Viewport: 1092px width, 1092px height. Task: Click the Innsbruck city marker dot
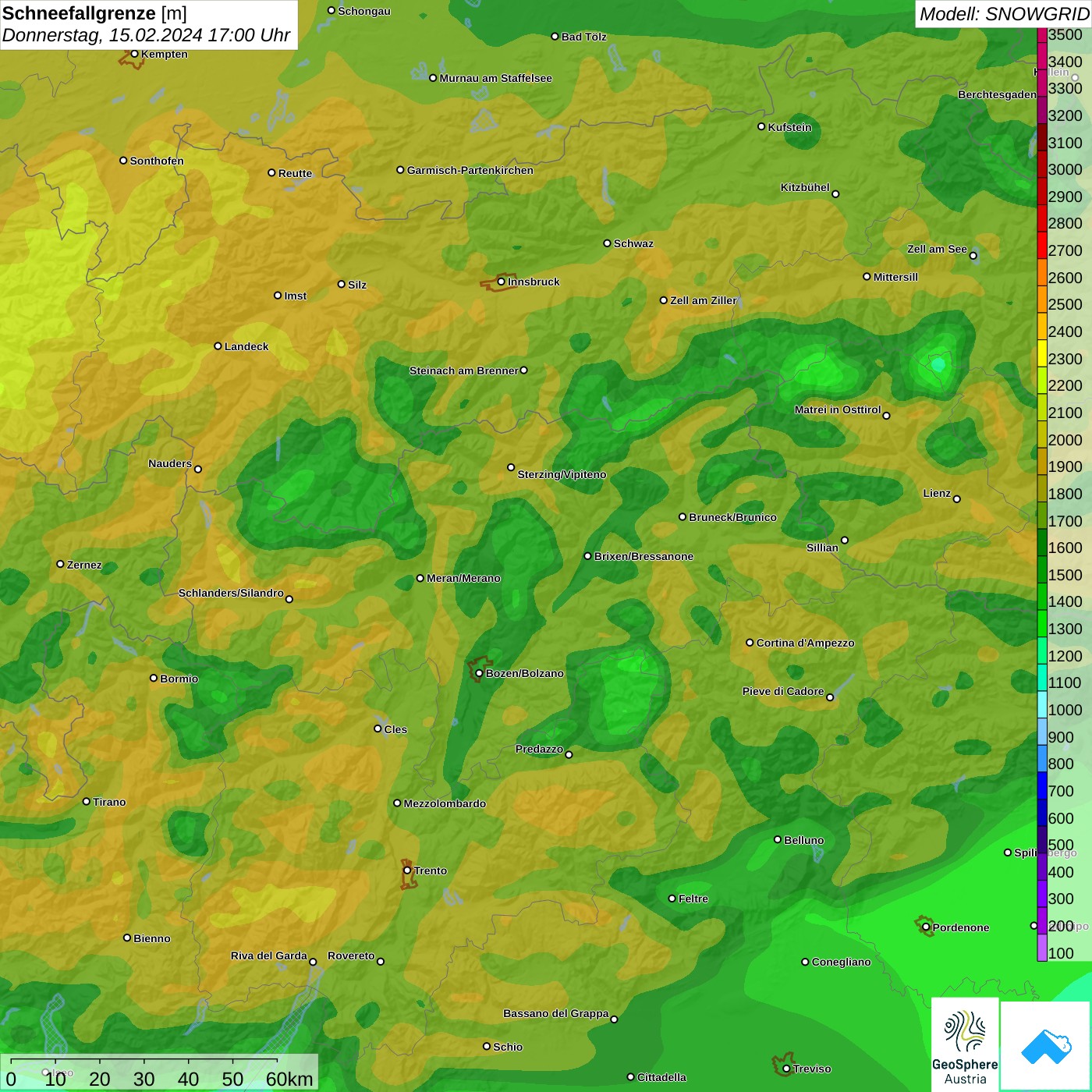[x=501, y=282]
